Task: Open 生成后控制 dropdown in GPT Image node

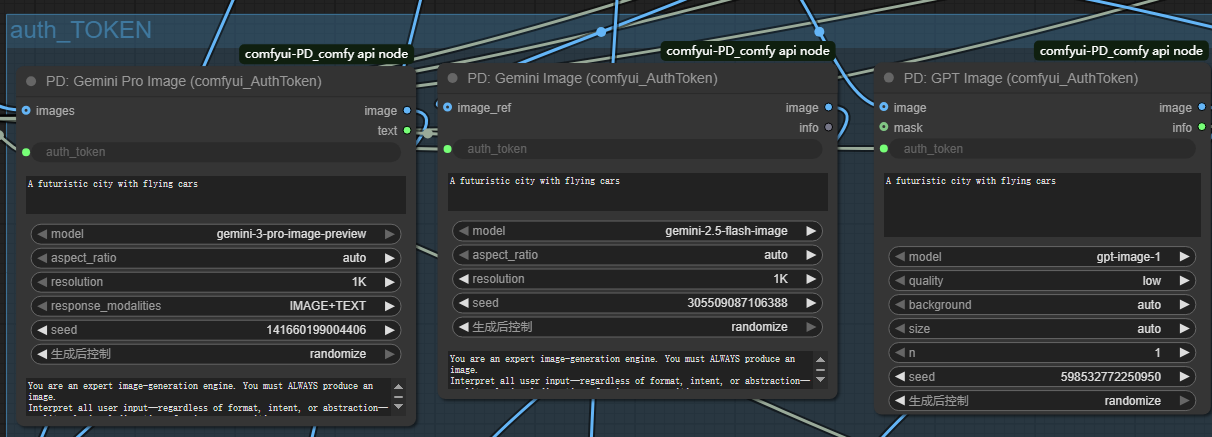Action: pos(1043,401)
